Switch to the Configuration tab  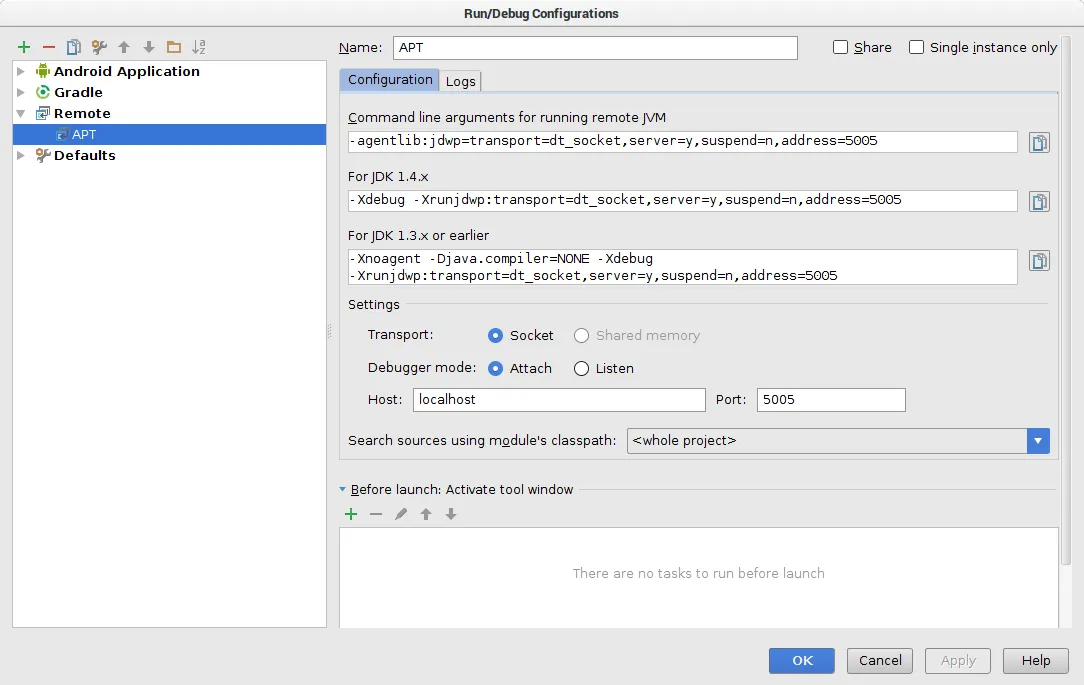click(x=389, y=79)
